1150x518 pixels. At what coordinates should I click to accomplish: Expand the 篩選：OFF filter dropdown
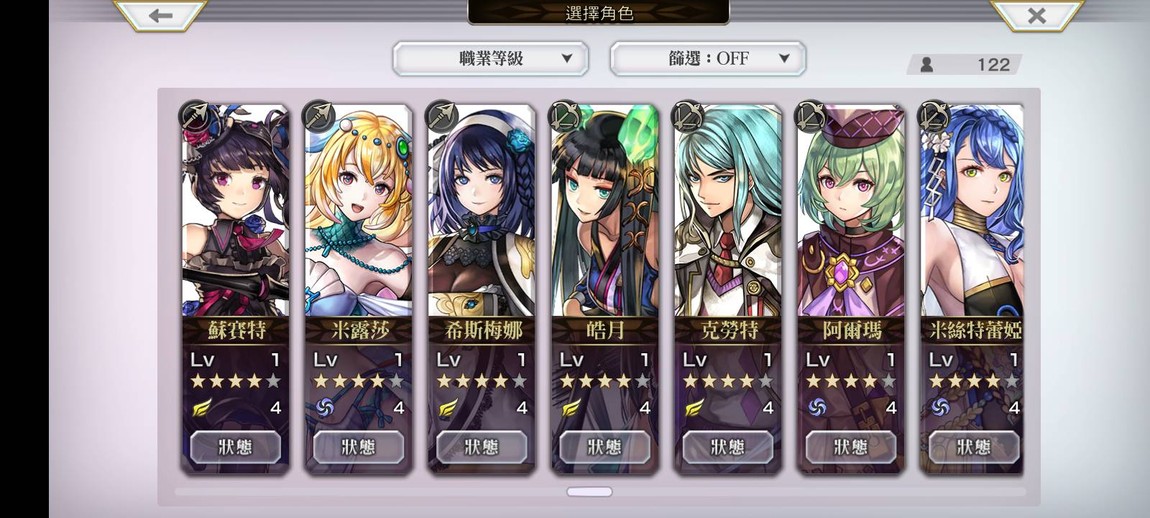708,59
